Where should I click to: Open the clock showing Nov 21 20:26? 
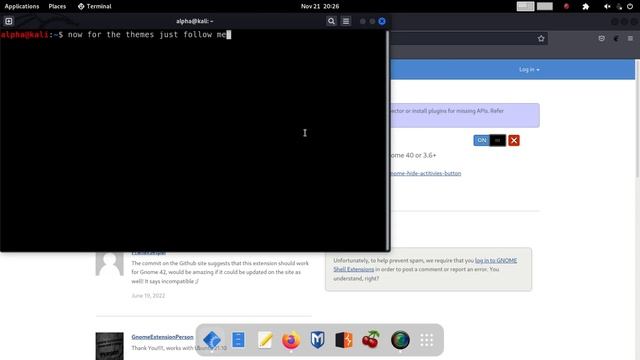pyautogui.click(x=320, y=6)
